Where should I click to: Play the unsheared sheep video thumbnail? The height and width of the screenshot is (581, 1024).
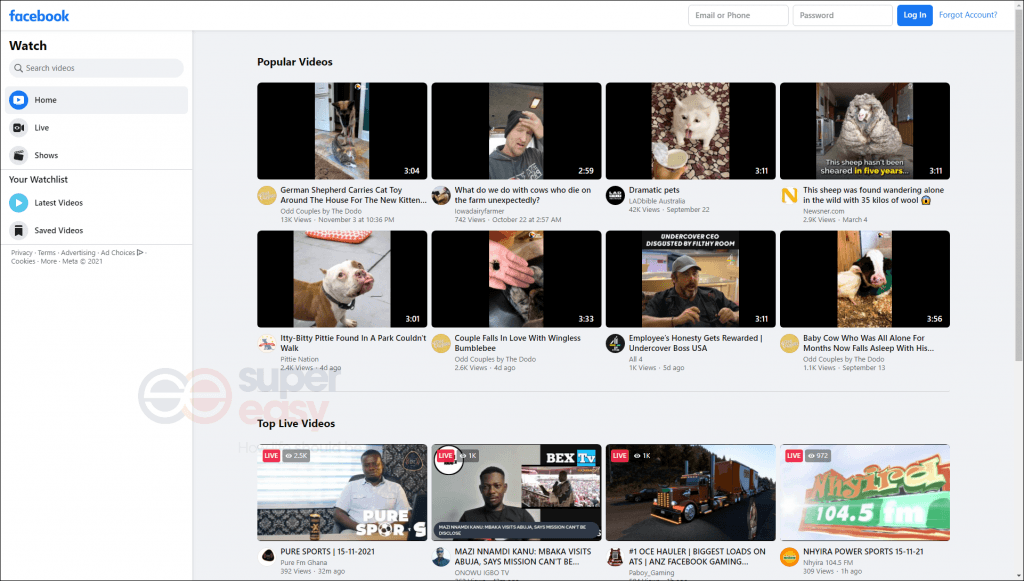click(x=865, y=131)
